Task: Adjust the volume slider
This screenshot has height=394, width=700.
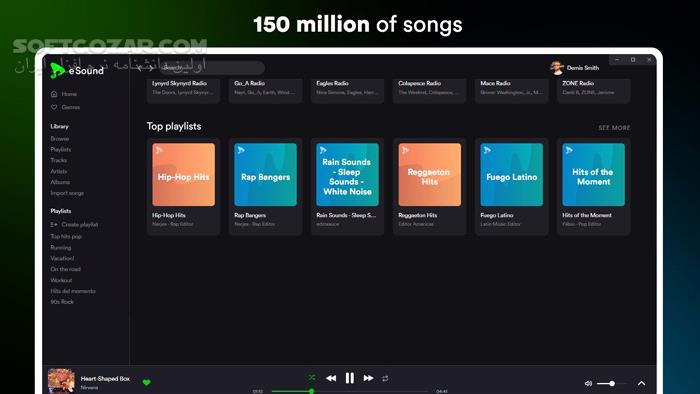Action: [612, 383]
